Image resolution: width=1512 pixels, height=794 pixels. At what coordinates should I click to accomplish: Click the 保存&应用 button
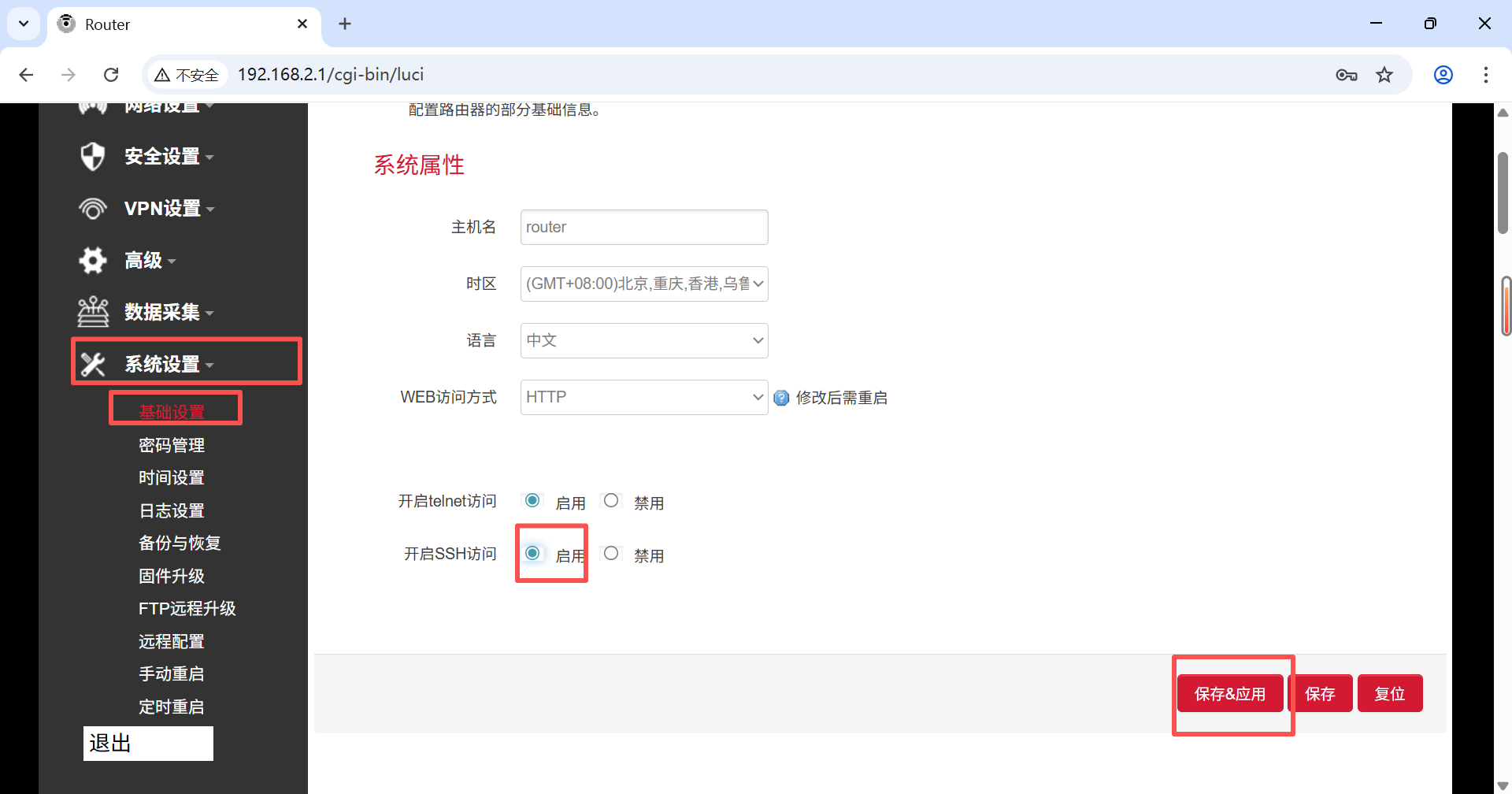[1230, 693]
